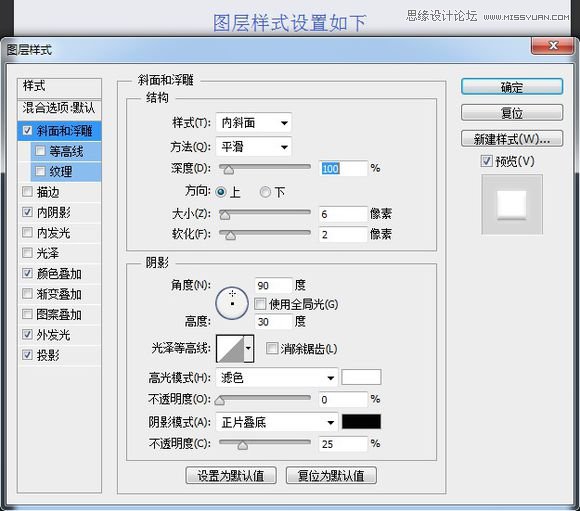Image resolution: width=580 pixels, height=511 pixels.
Task: Open the 高光模式(H) dropdown showing 滤色
Action: [277, 378]
